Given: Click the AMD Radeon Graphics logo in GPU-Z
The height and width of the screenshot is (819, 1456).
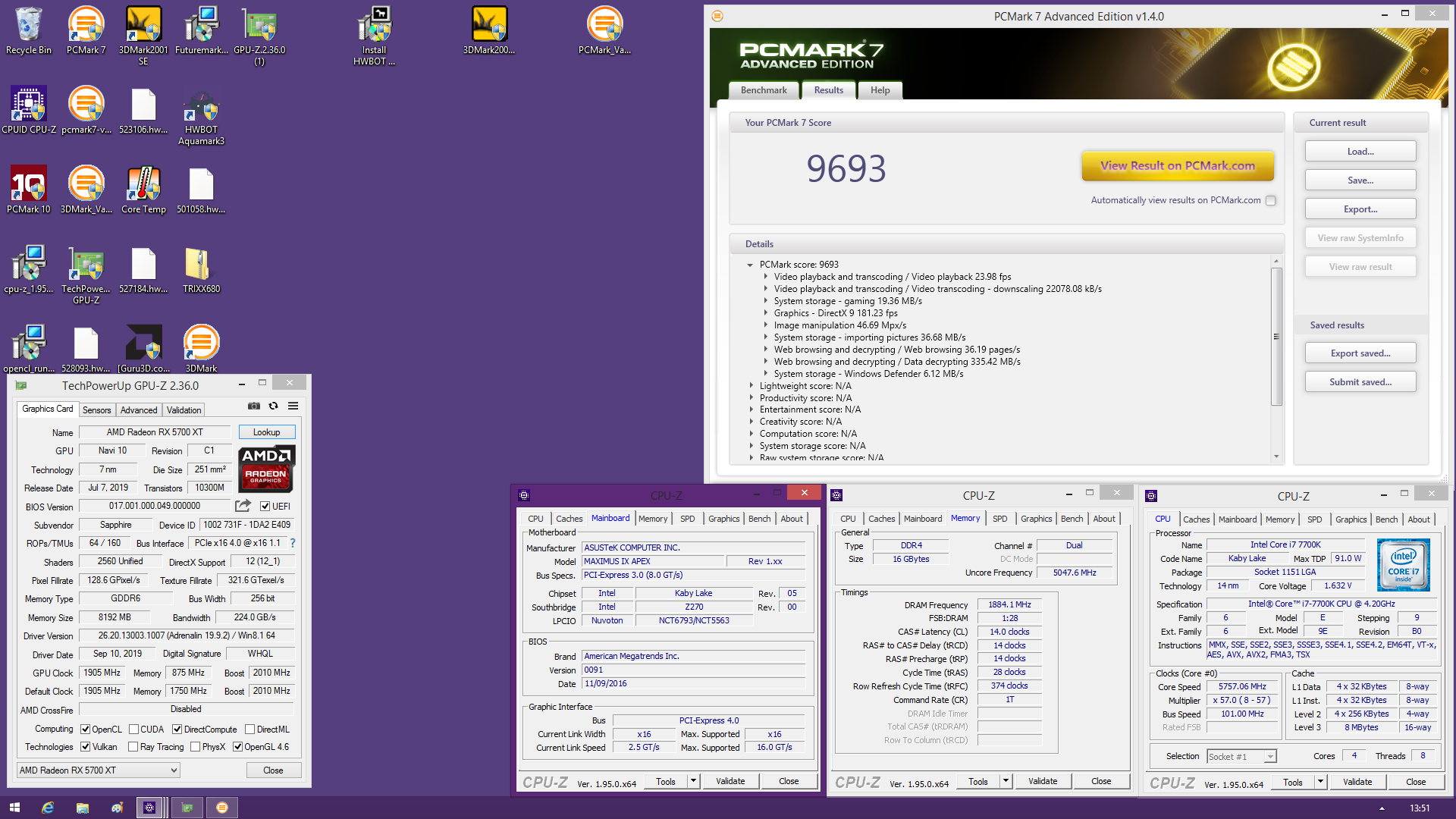Looking at the screenshot, I should [x=267, y=469].
